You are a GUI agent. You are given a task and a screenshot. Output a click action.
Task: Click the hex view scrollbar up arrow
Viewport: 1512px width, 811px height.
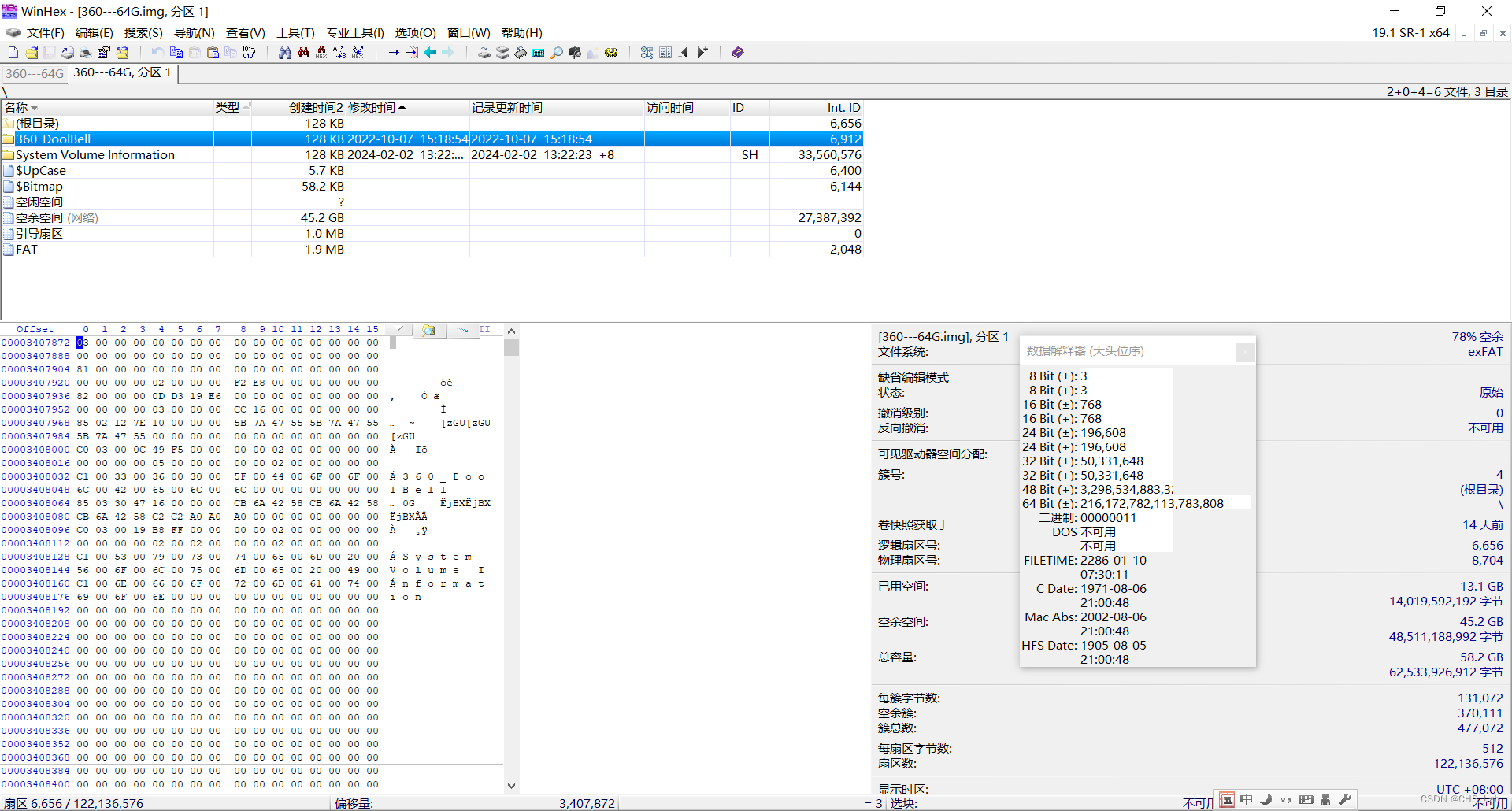point(512,331)
